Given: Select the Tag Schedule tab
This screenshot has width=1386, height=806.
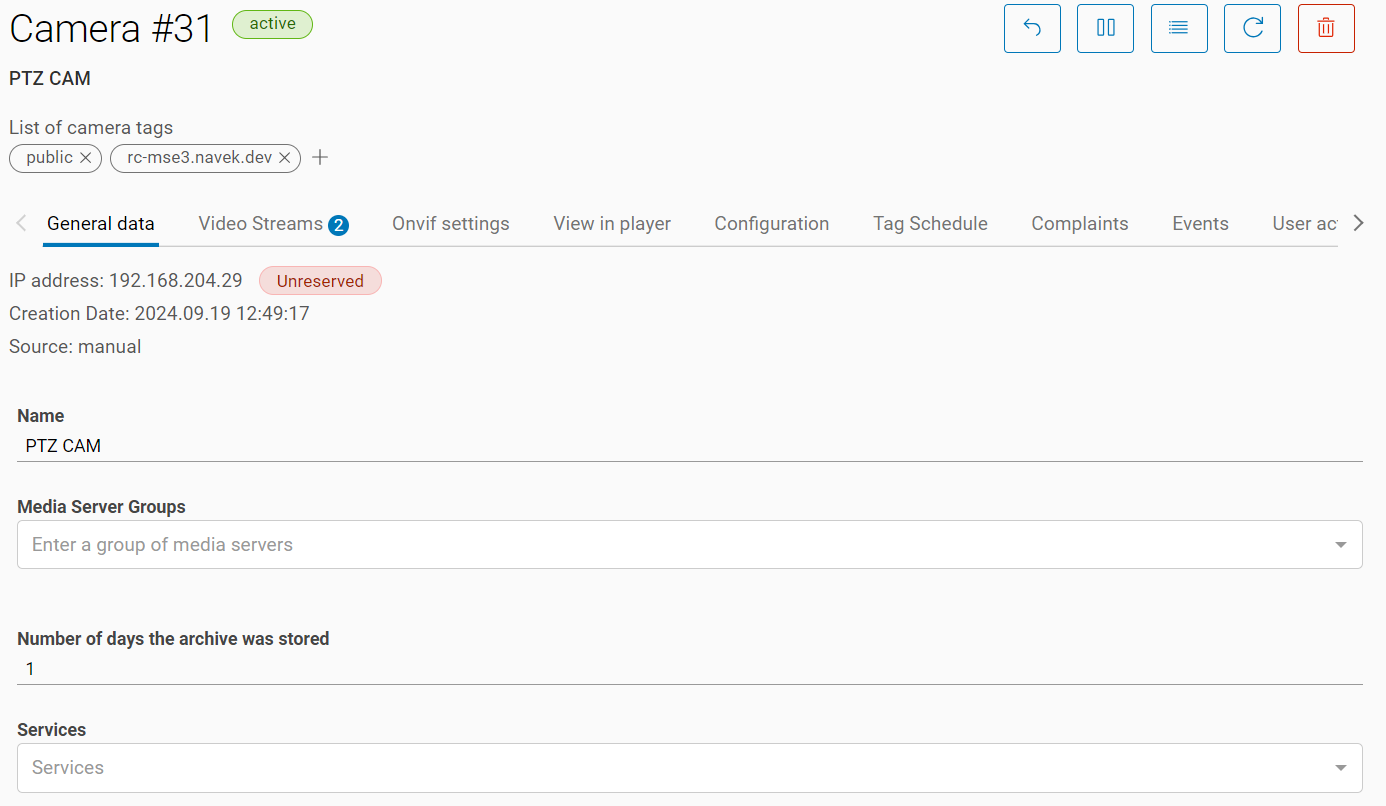Looking at the screenshot, I should (x=930, y=224).
